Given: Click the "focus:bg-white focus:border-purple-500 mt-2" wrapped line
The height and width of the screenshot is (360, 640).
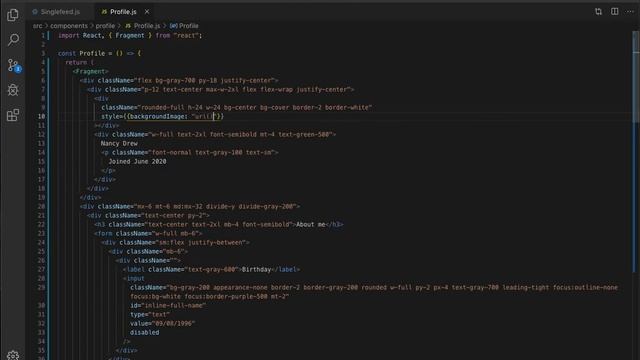Looking at the screenshot, I should point(210,296).
